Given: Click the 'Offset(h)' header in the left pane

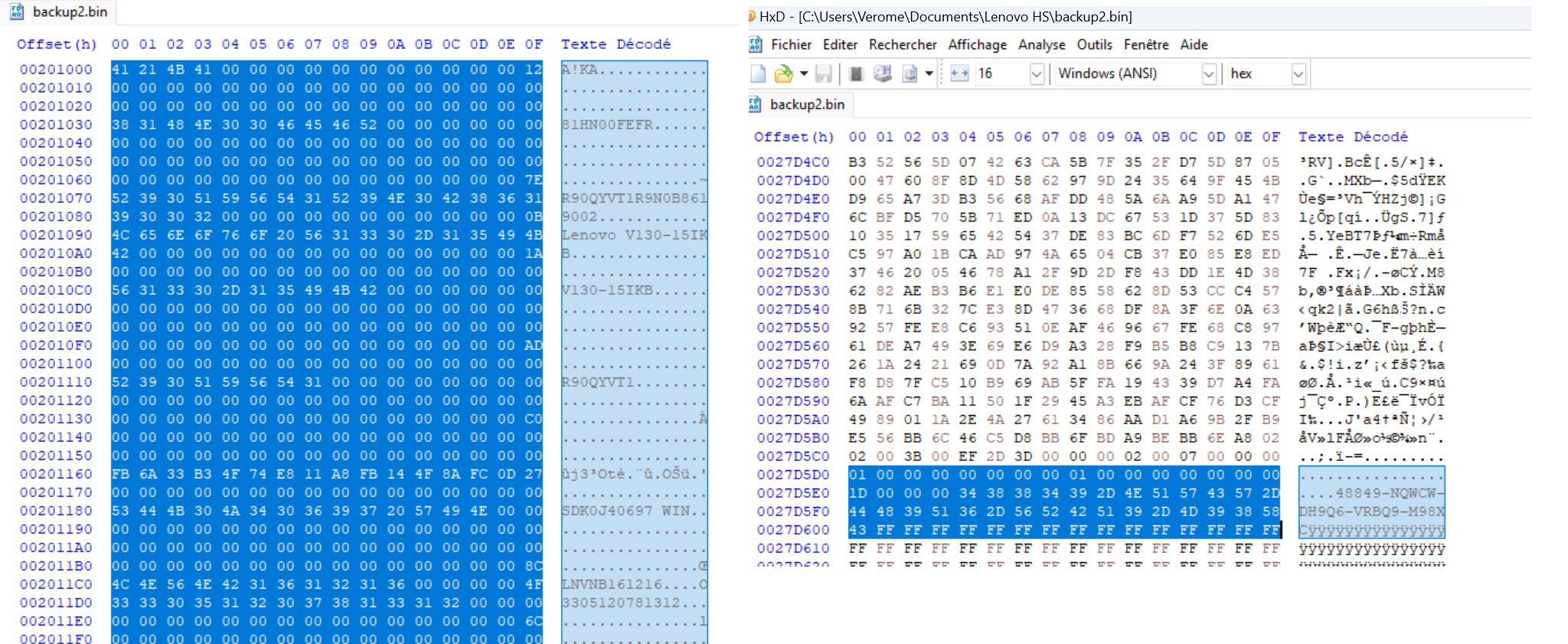Looking at the screenshot, I should (57, 44).
